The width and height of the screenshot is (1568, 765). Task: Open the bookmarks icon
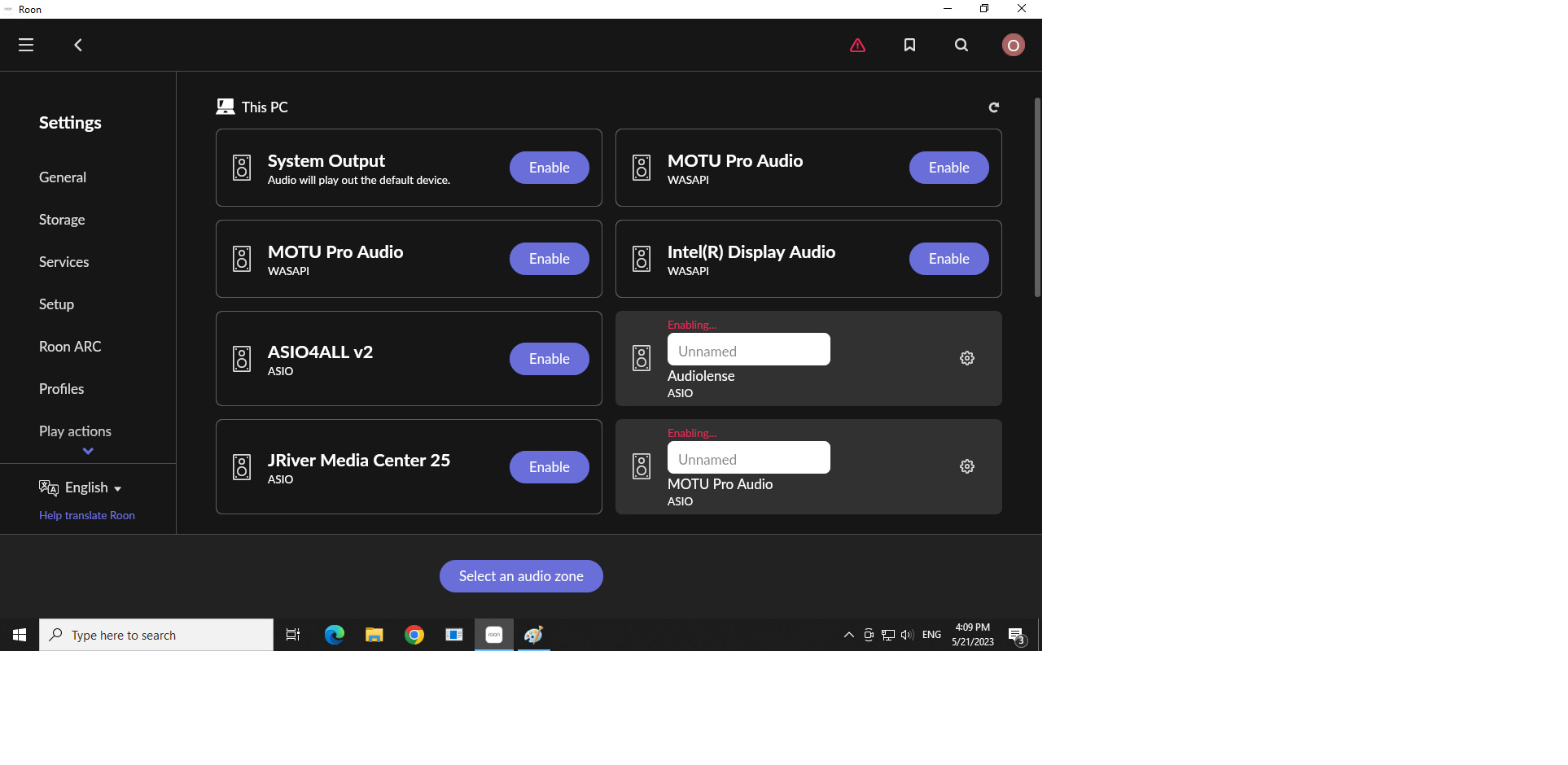click(x=909, y=45)
